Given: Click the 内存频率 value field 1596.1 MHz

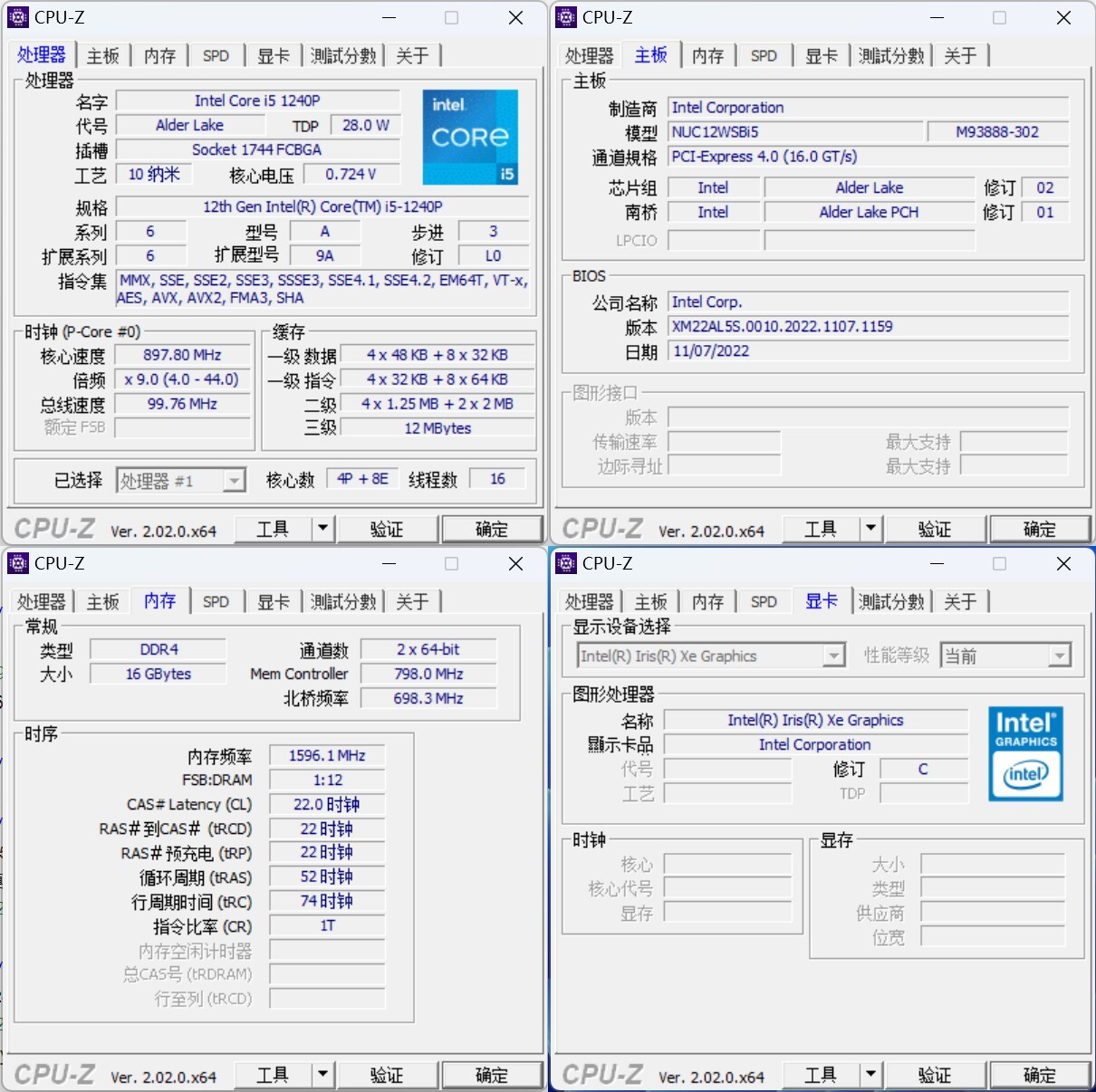Looking at the screenshot, I should coord(327,755).
